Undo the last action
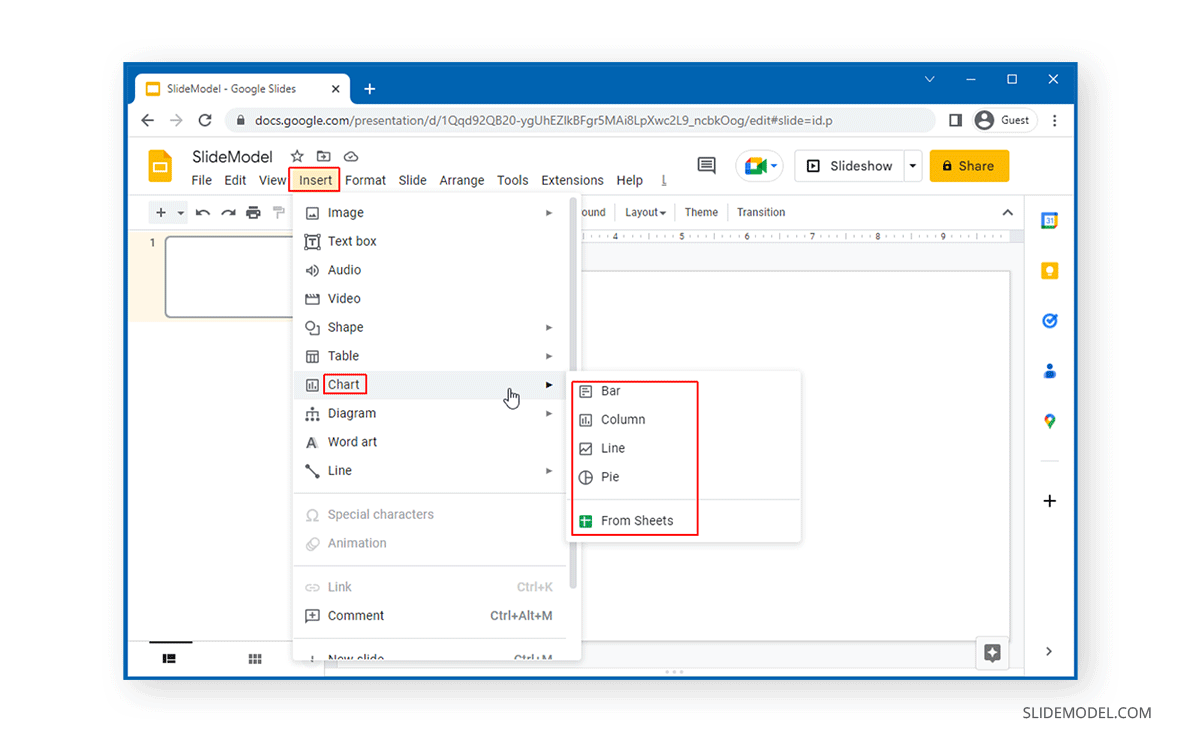 (205, 212)
